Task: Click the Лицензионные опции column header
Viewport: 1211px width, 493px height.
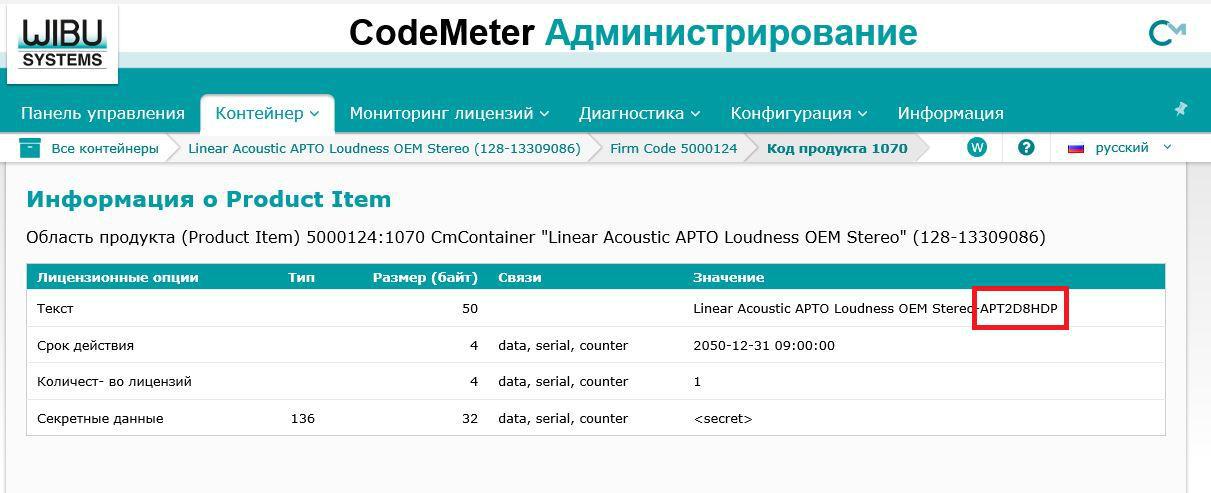Action: point(117,277)
